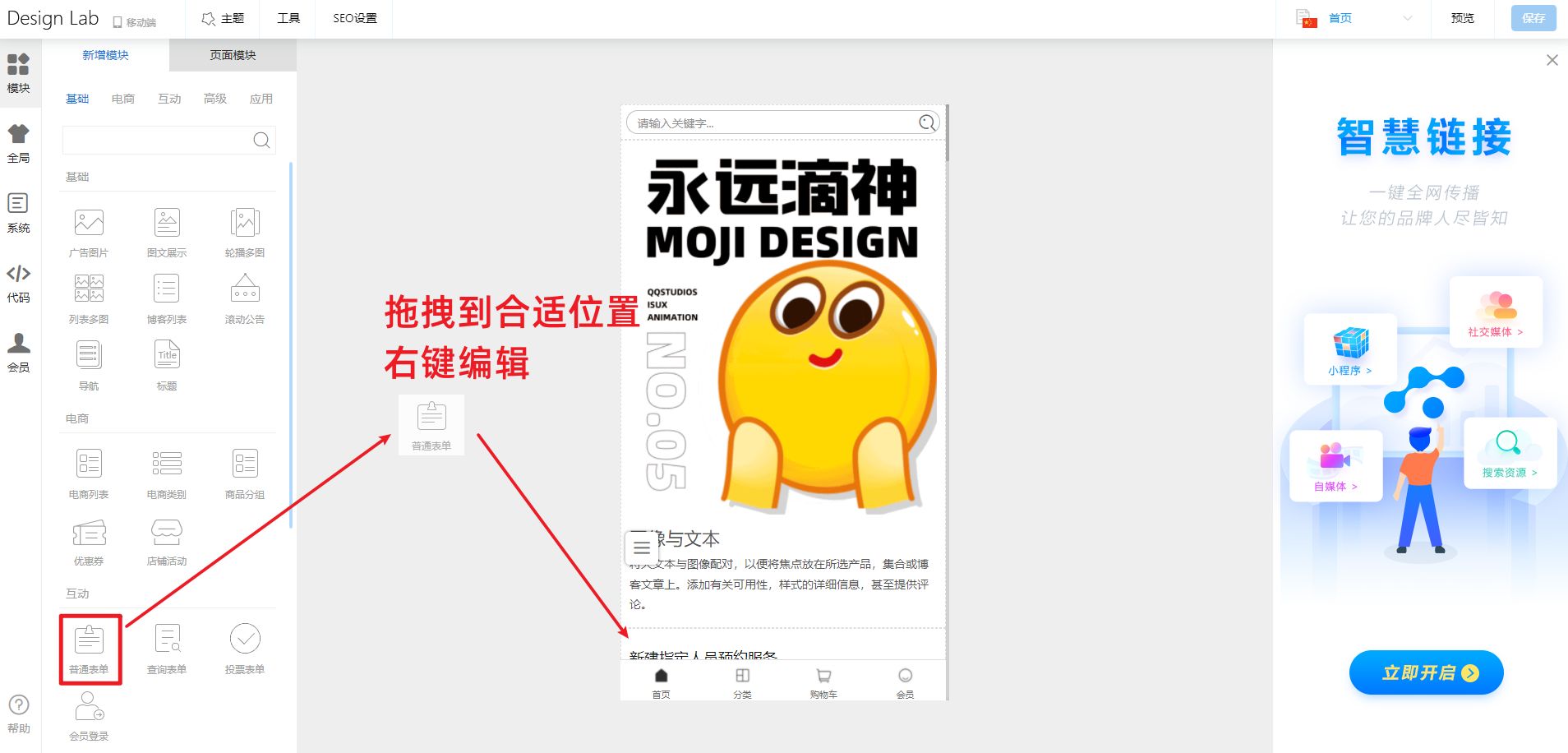Open the SEO设置 menu
Image resolution: width=1568 pixels, height=753 pixels.
(355, 18)
